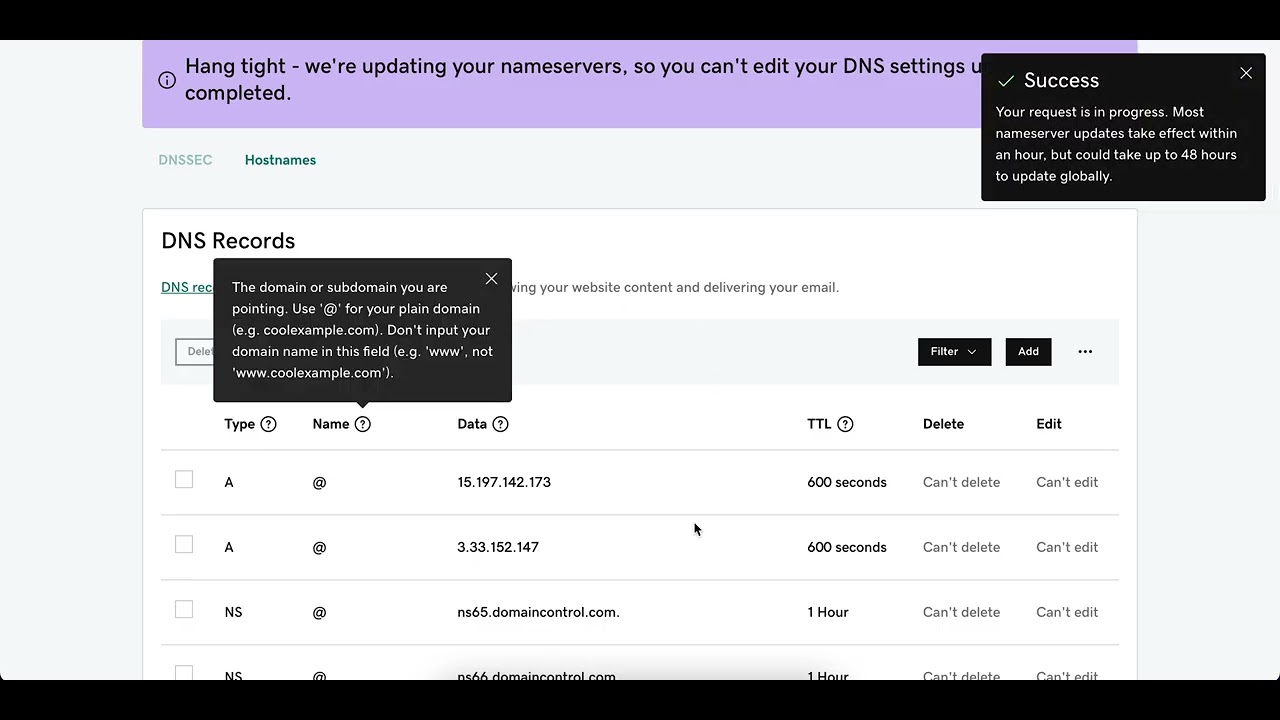Screen dimensions: 1280x720
Task: Click the Name column header label
Action: (331, 424)
